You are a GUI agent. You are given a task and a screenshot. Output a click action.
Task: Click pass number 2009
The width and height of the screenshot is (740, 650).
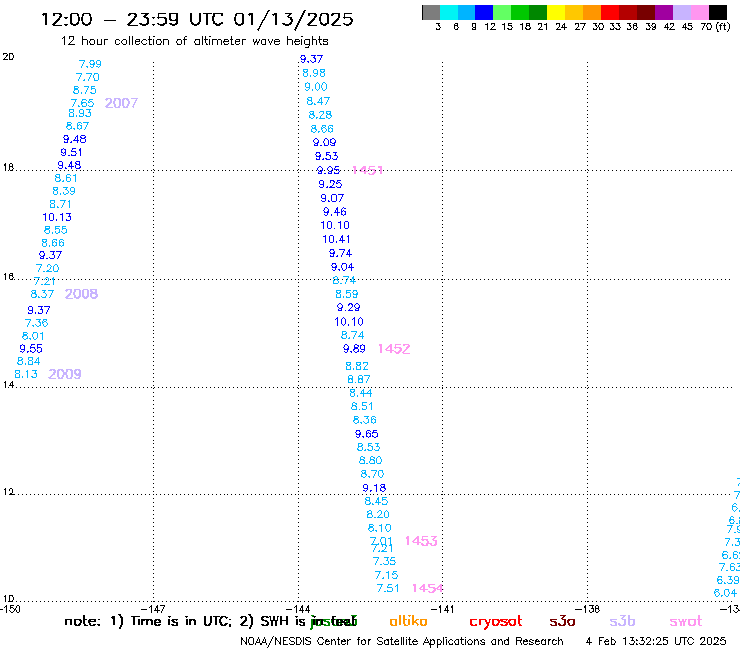[65, 374]
